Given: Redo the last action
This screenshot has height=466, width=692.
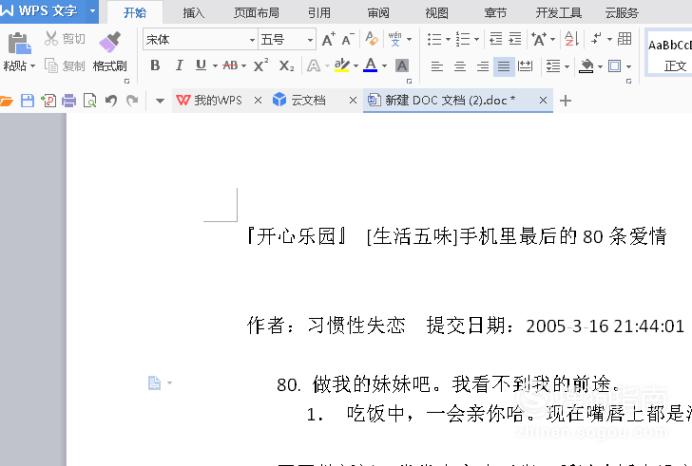Looking at the screenshot, I should (132, 101).
